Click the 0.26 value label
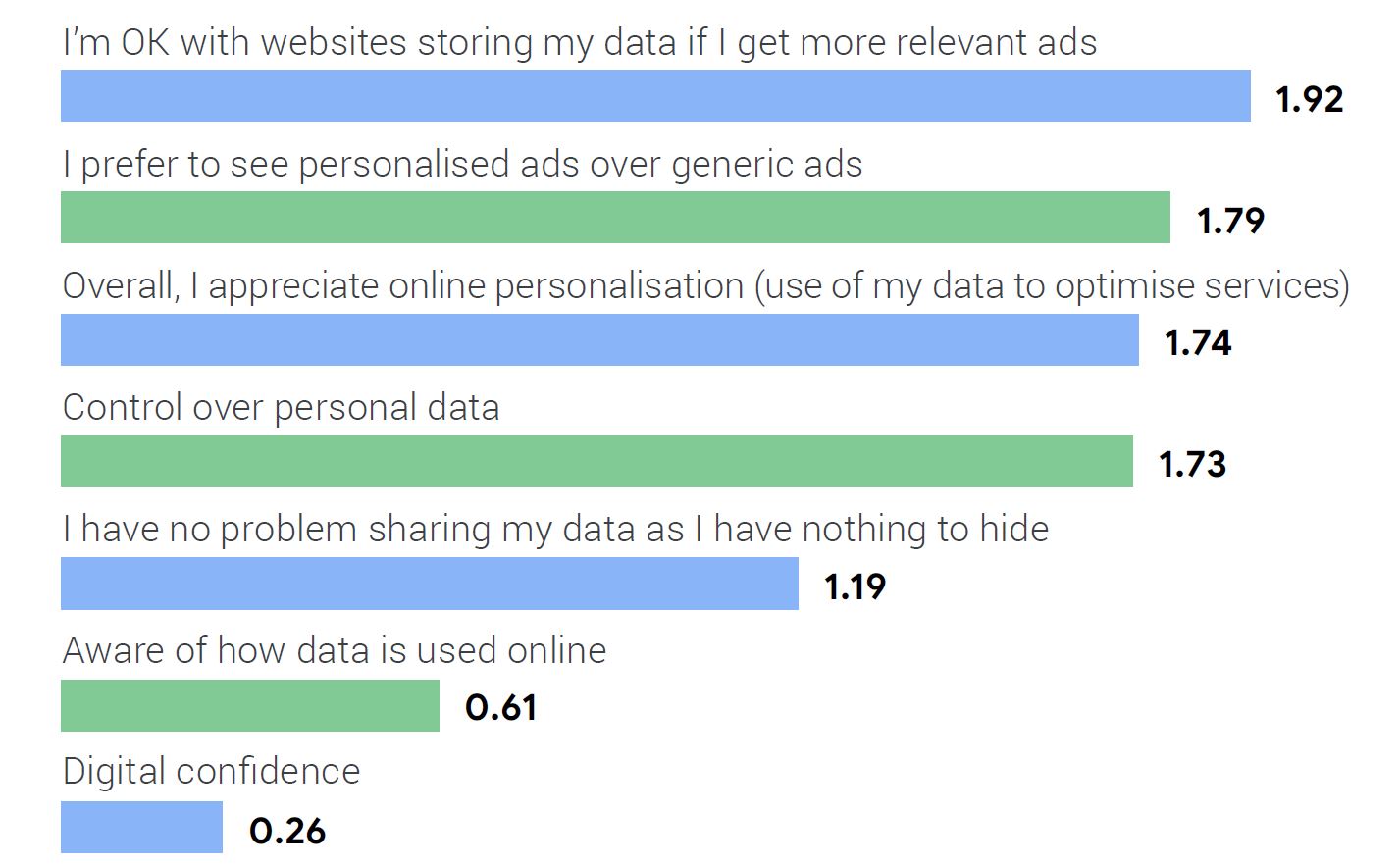This screenshot has height=866, width=1400. (x=286, y=831)
